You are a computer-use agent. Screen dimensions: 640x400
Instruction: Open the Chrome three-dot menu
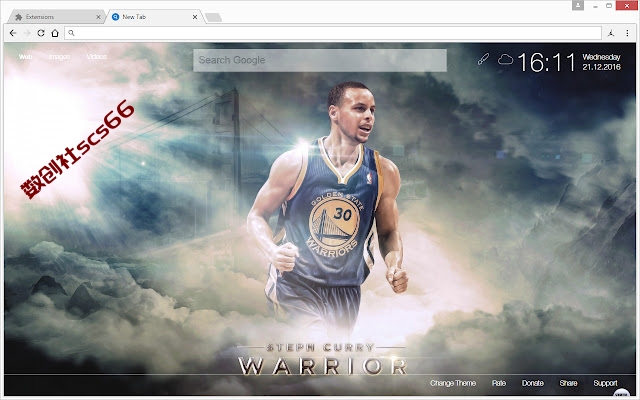click(627, 33)
